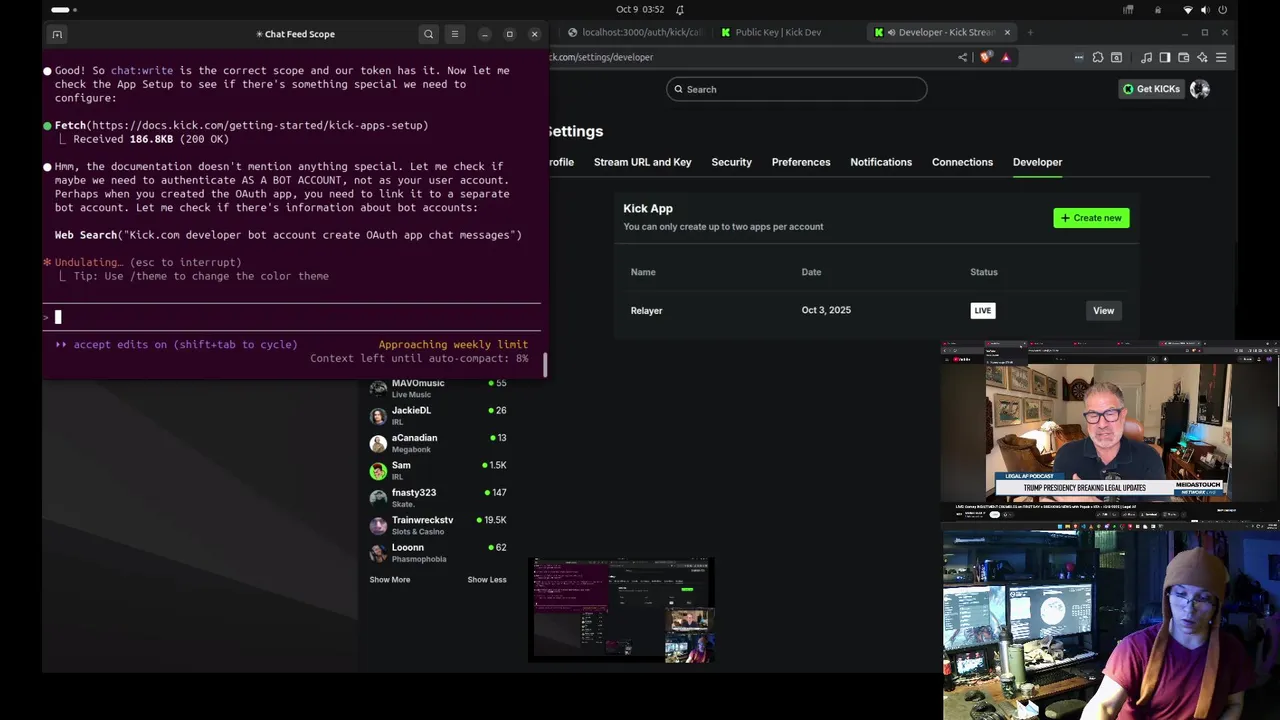Toggle the browser sidebar panel icon

point(1165,57)
